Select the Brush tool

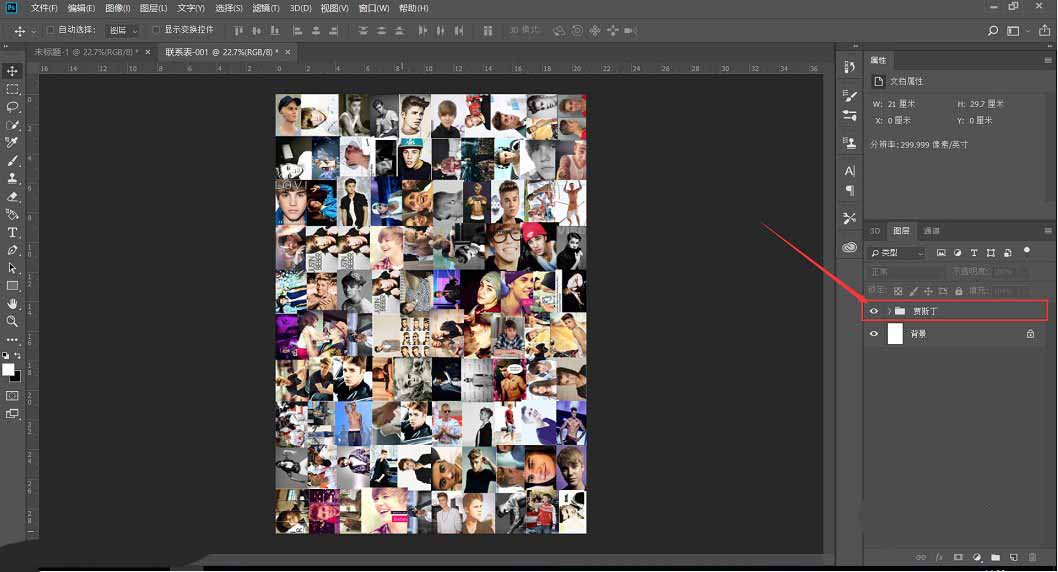click(x=12, y=161)
